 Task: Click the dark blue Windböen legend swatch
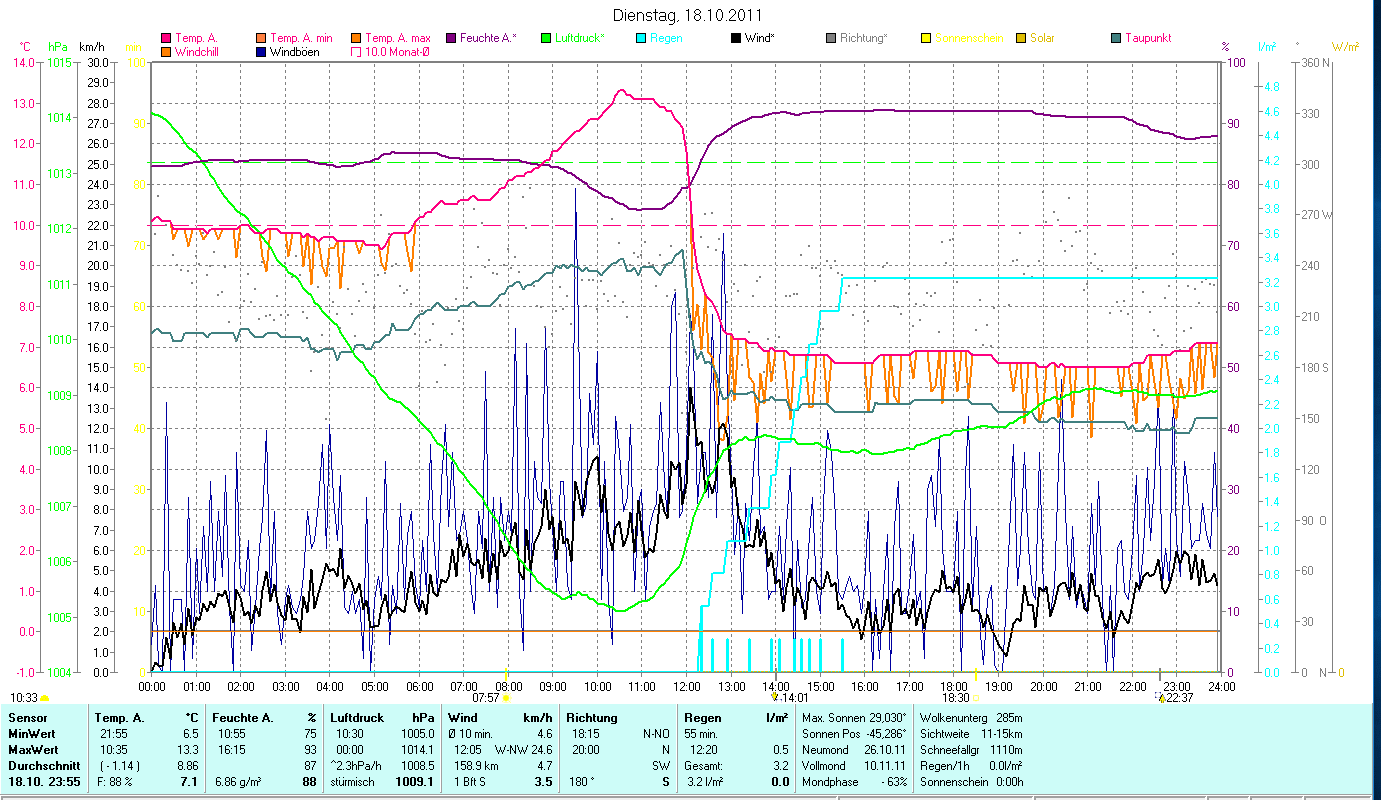[x=261, y=51]
